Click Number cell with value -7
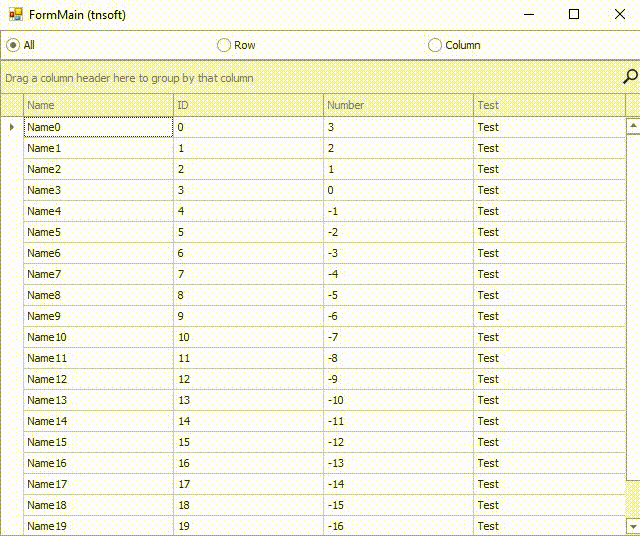Viewport: 640px width, 536px height. point(398,337)
